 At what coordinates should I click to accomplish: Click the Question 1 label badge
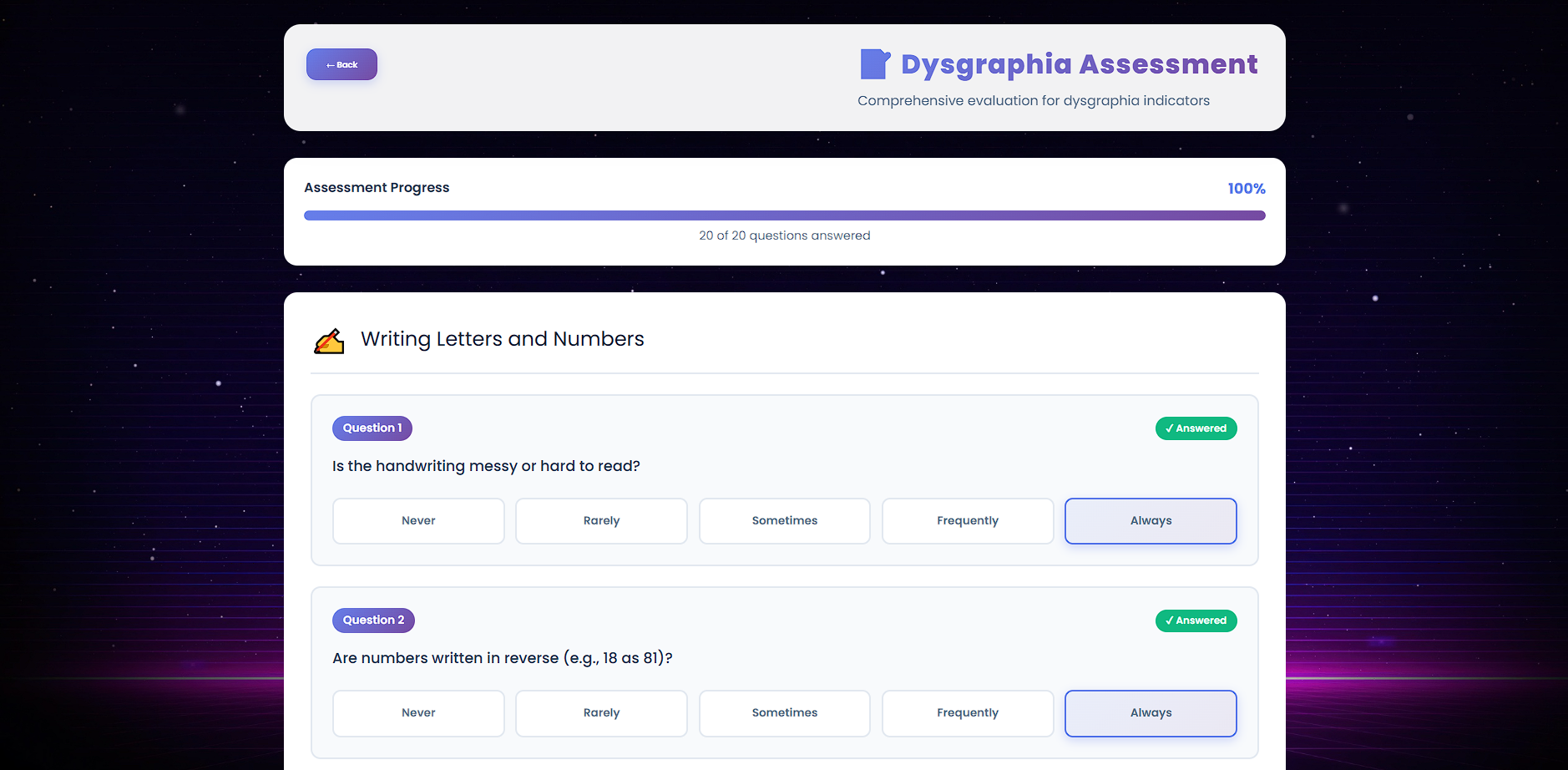pyautogui.click(x=372, y=428)
